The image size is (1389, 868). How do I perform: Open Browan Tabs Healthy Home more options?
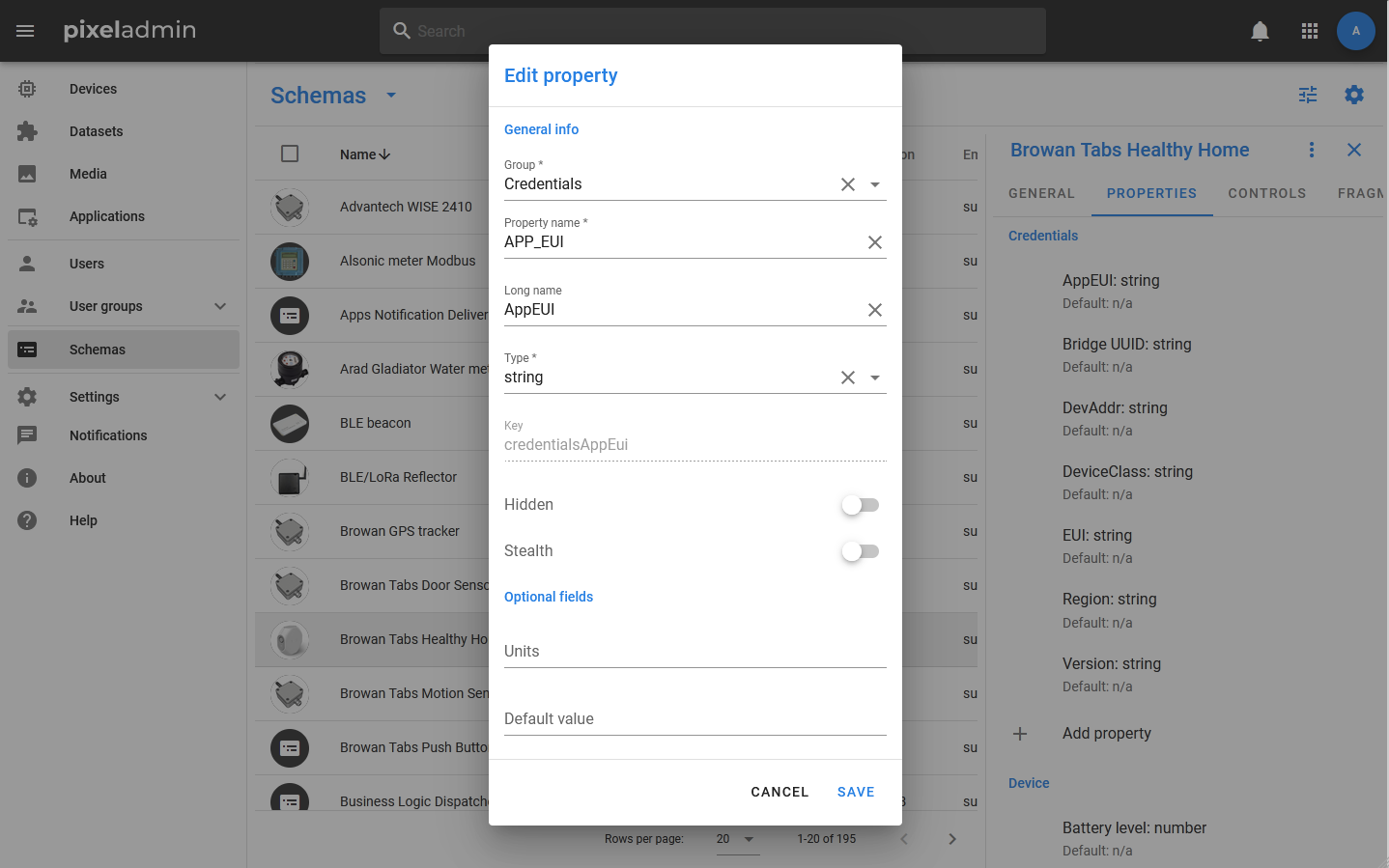[1311, 150]
